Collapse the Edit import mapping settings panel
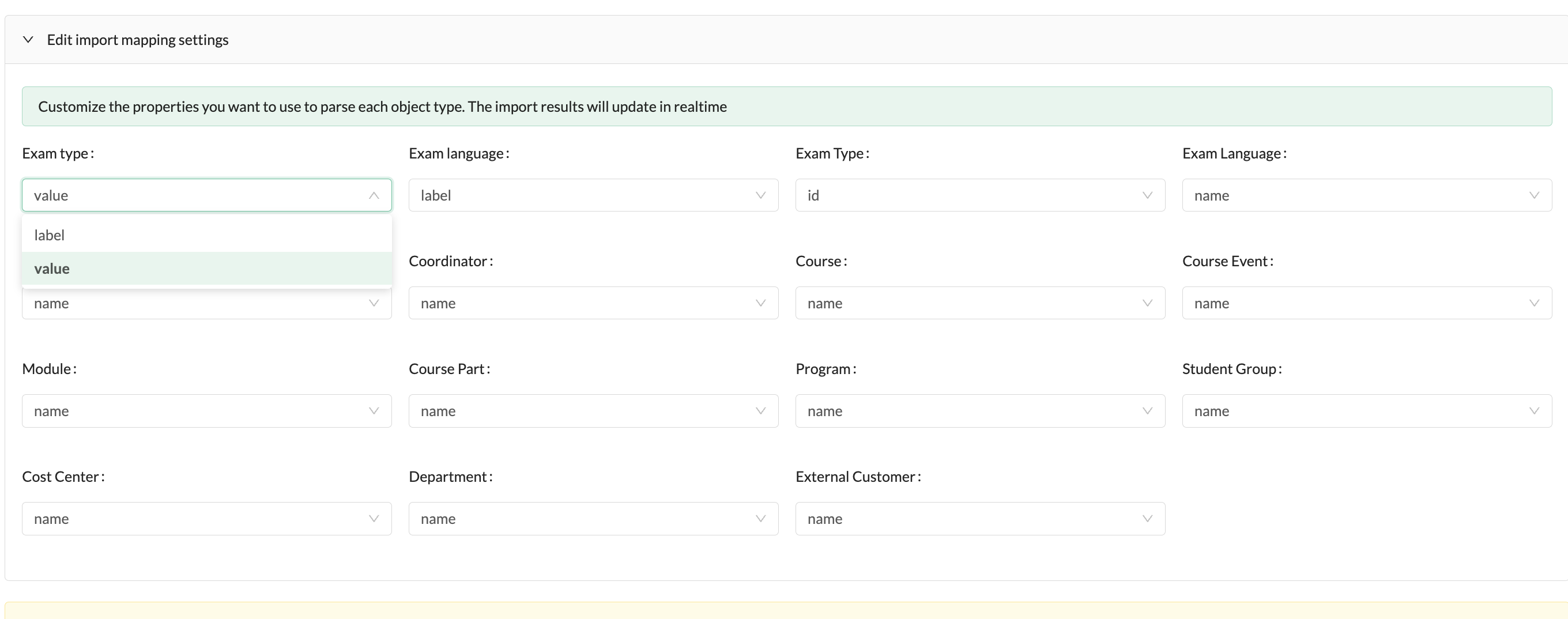Screen dimensions: 1568x619 pos(28,40)
